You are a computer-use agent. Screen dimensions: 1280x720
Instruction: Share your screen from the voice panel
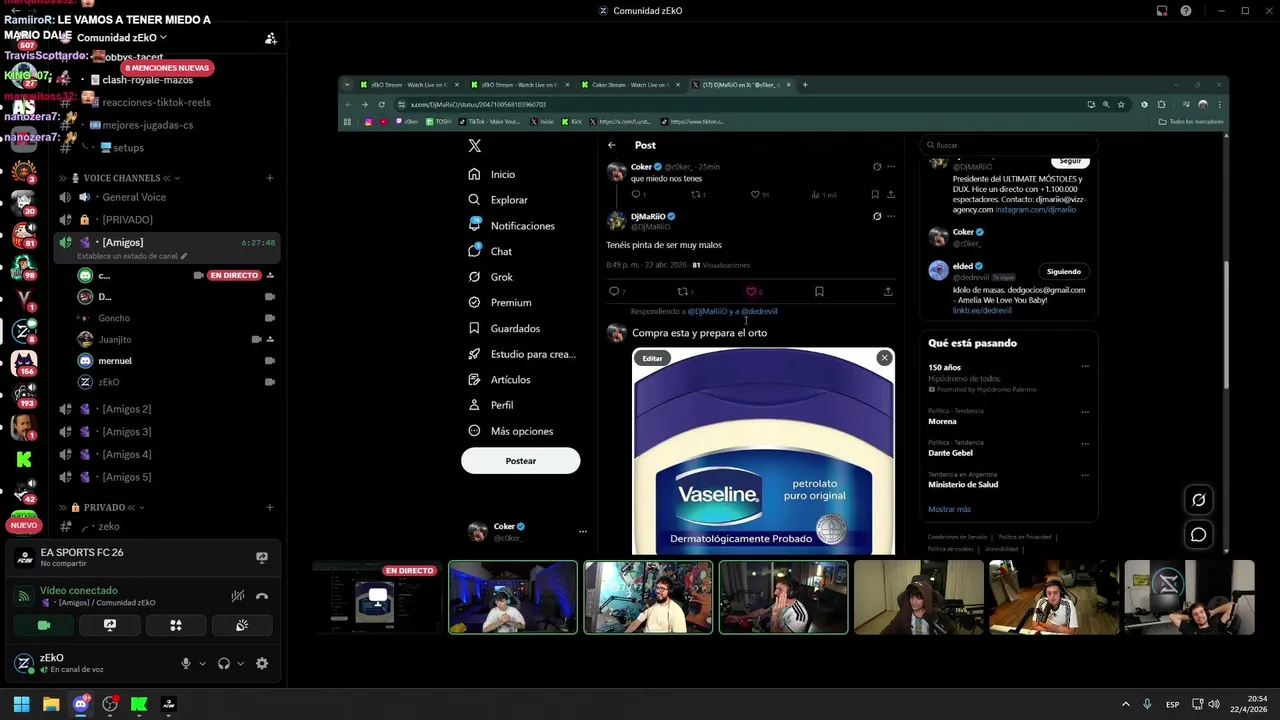point(110,625)
